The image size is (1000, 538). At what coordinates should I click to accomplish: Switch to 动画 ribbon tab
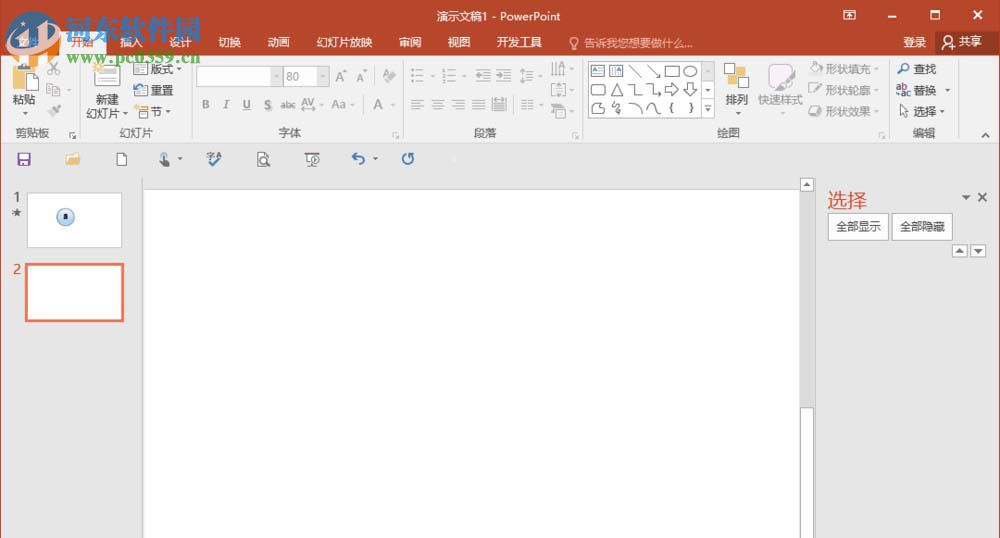click(279, 42)
